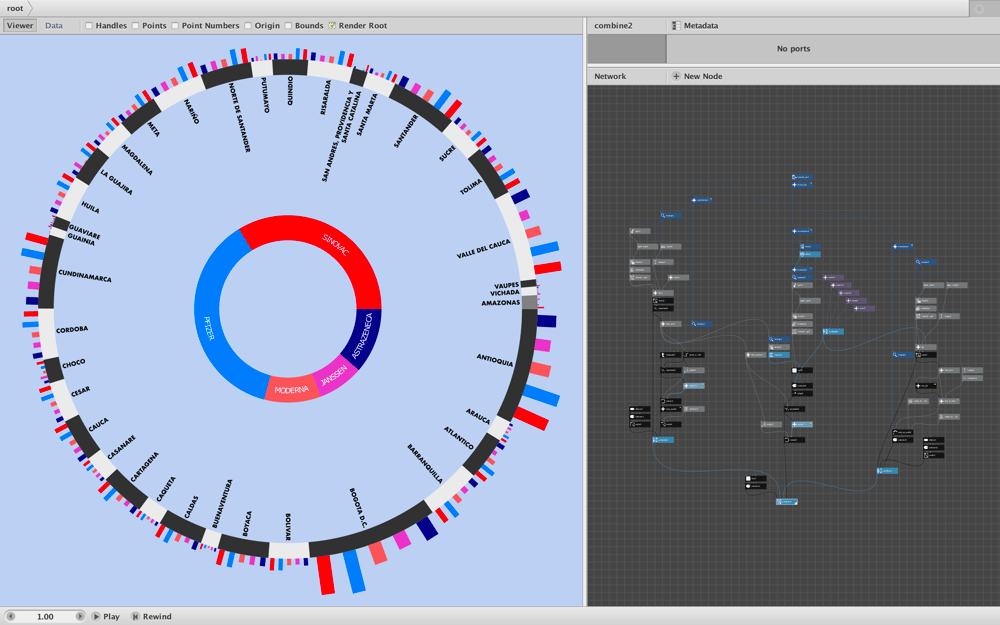Click the Rewind icon in the bottom bar
Screen dimensions: 1000x625
(135, 616)
